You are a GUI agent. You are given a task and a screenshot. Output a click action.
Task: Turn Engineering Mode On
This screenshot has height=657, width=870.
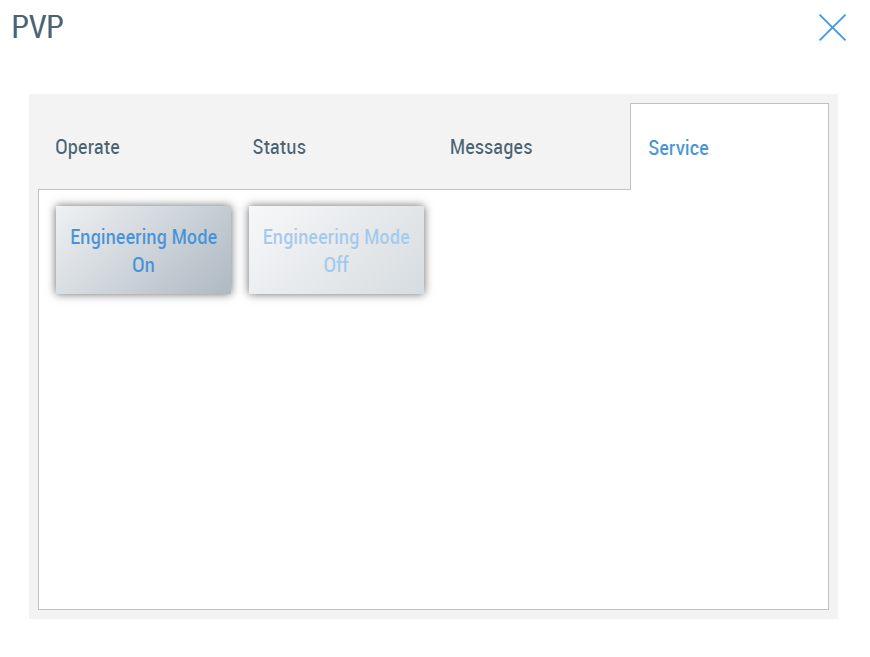(x=144, y=251)
